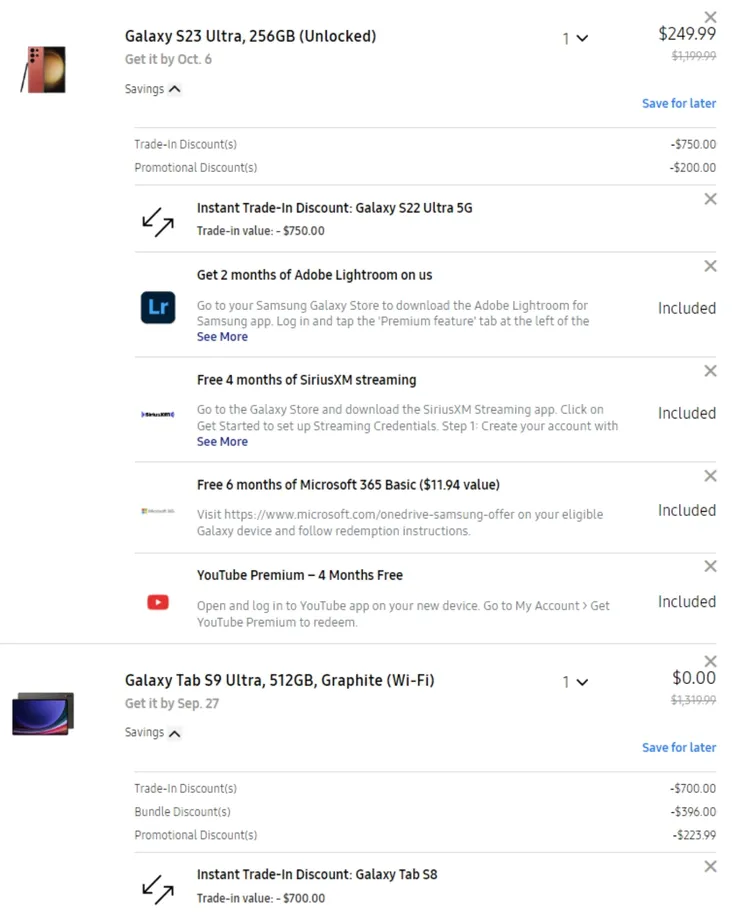Screen dimensions: 740x916
Task: Click 'Get it by Oct. 6' delivery text
Action: click(x=168, y=60)
